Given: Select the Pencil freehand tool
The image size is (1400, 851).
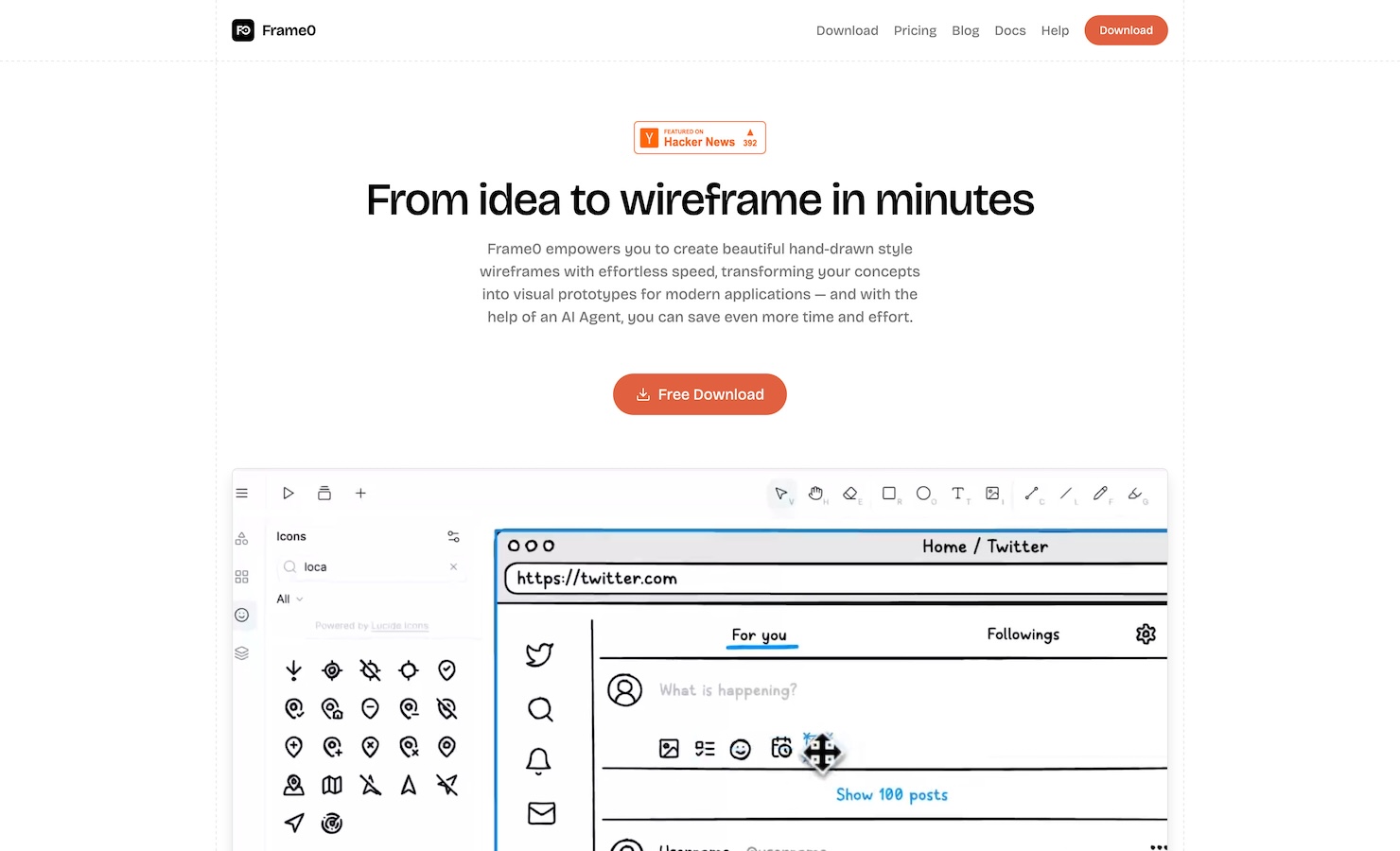Looking at the screenshot, I should [1100, 493].
